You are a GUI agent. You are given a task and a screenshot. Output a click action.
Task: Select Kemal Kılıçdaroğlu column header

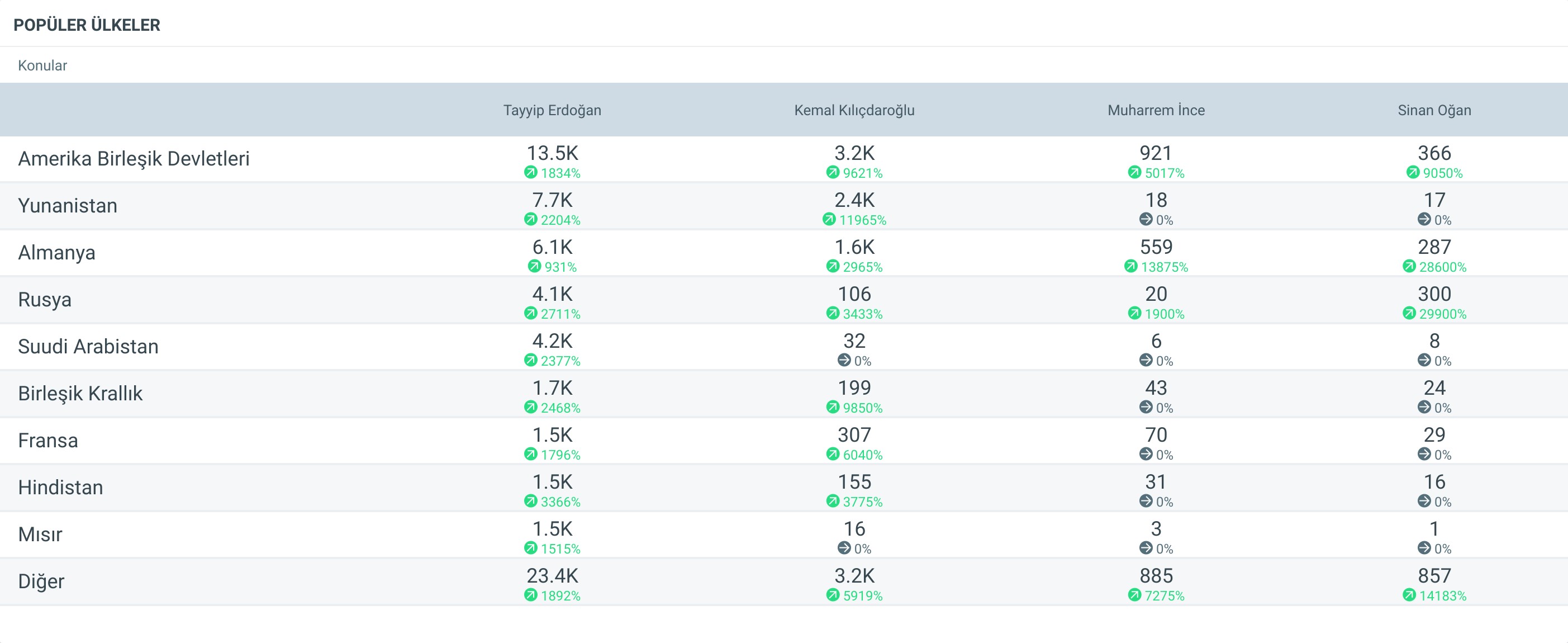pos(854,110)
